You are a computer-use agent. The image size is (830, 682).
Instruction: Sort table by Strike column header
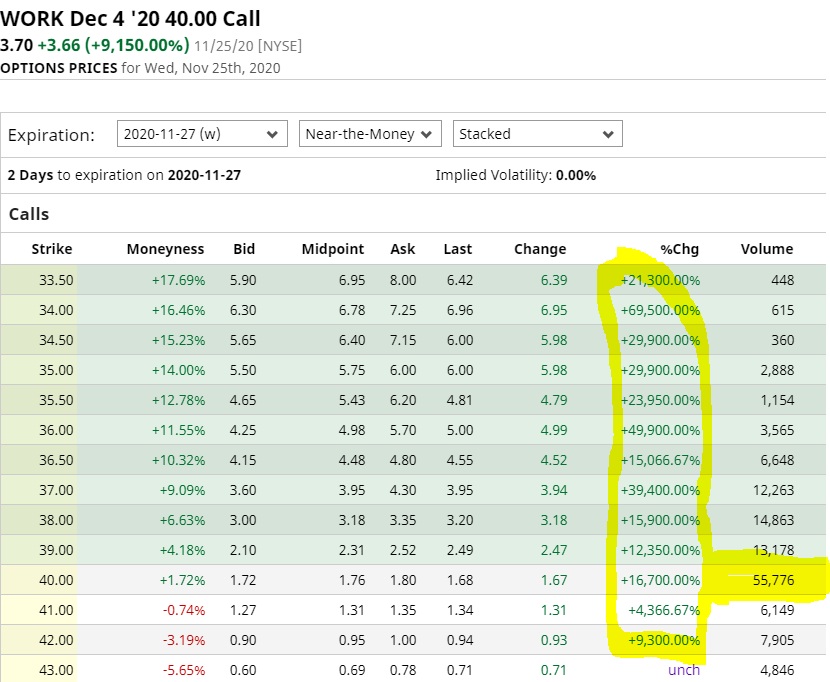click(x=52, y=249)
